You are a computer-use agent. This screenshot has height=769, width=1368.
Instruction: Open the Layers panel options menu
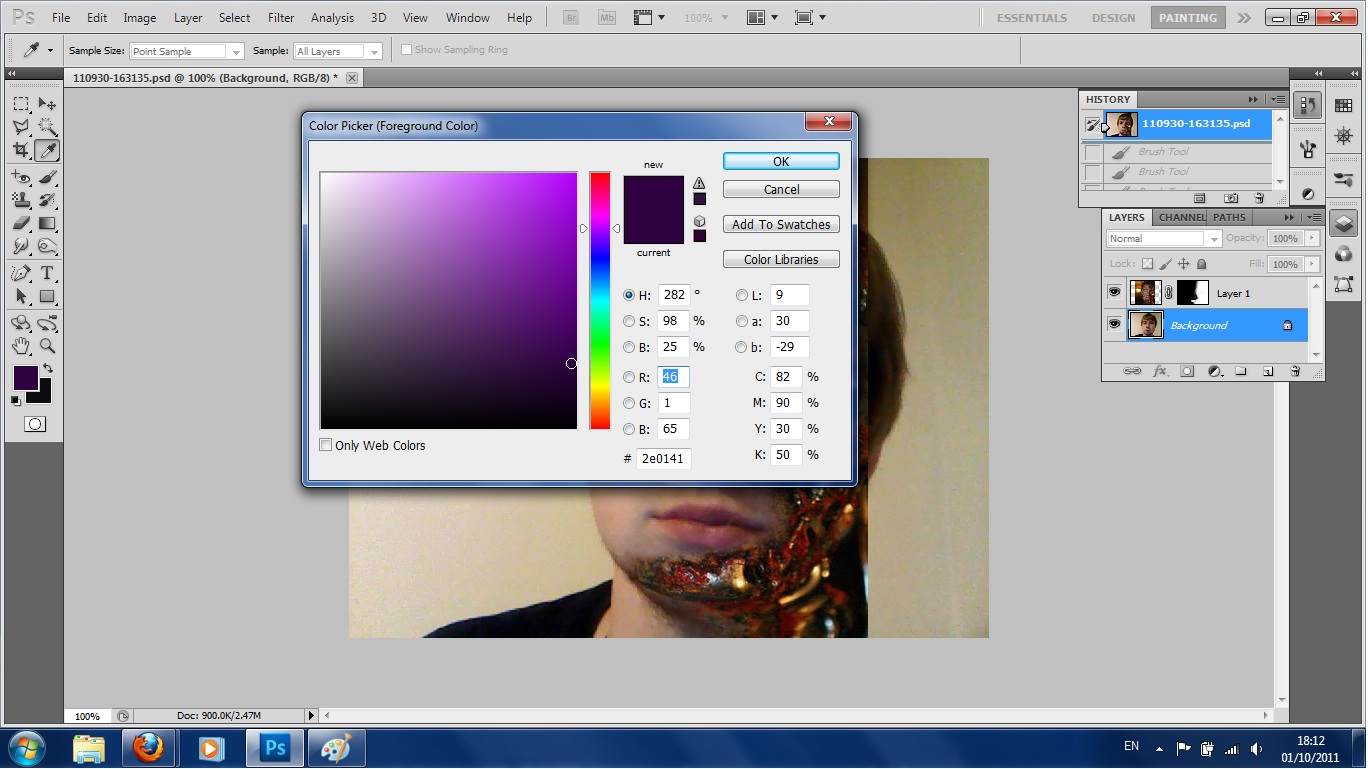tap(1313, 217)
